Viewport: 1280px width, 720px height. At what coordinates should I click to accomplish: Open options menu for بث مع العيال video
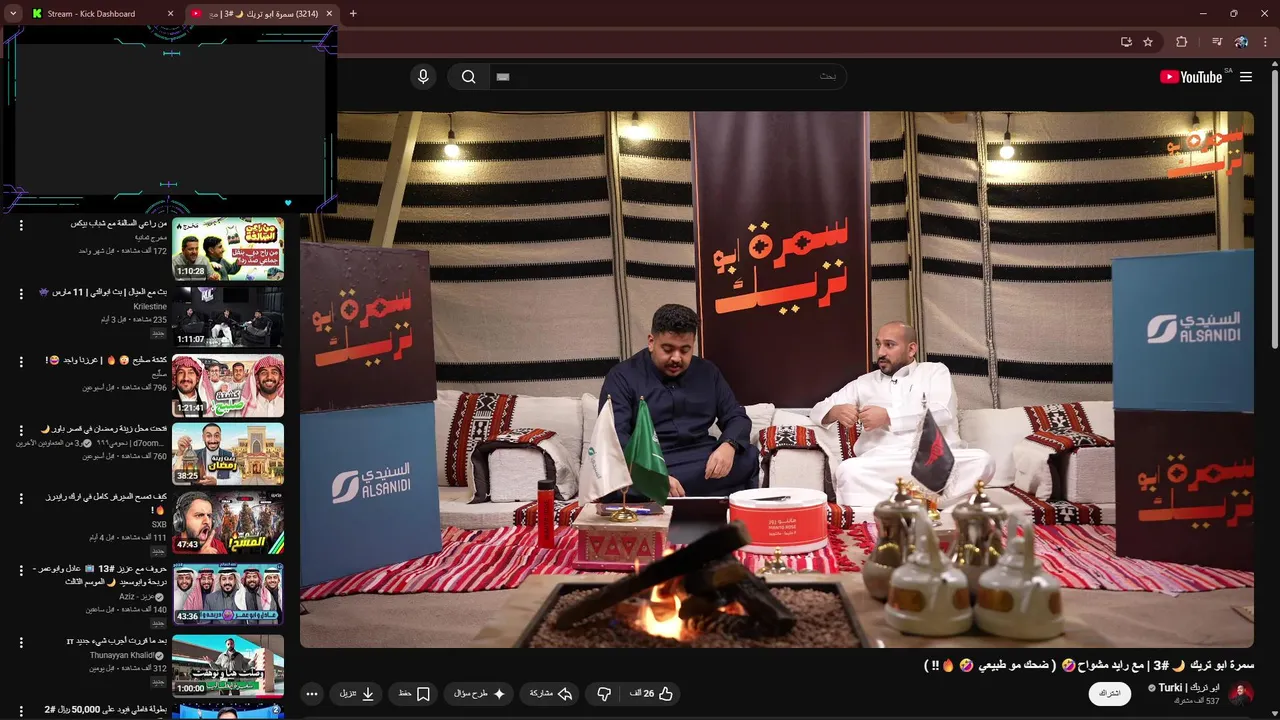[x=21, y=293]
